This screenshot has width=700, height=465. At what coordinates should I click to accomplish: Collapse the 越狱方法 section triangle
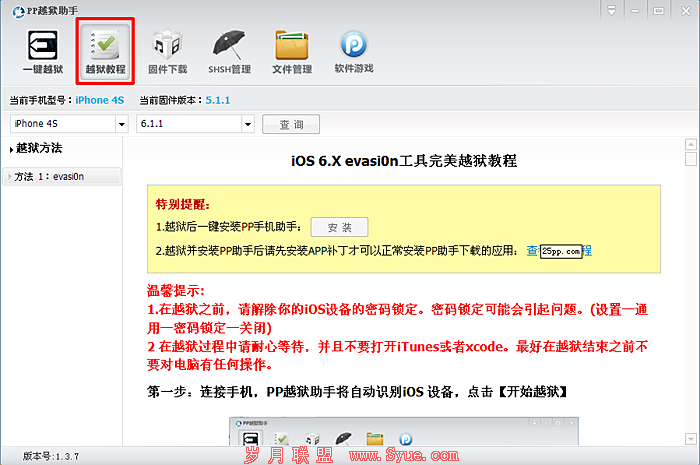[x=11, y=149]
